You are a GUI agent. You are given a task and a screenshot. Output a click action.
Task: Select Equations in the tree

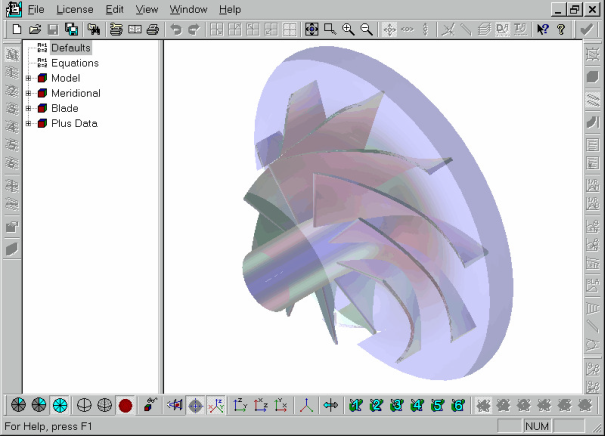tap(74, 63)
